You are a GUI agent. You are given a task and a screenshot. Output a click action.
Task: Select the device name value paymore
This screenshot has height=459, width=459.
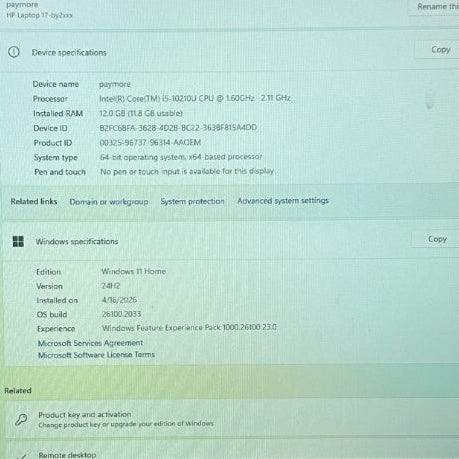115,84
